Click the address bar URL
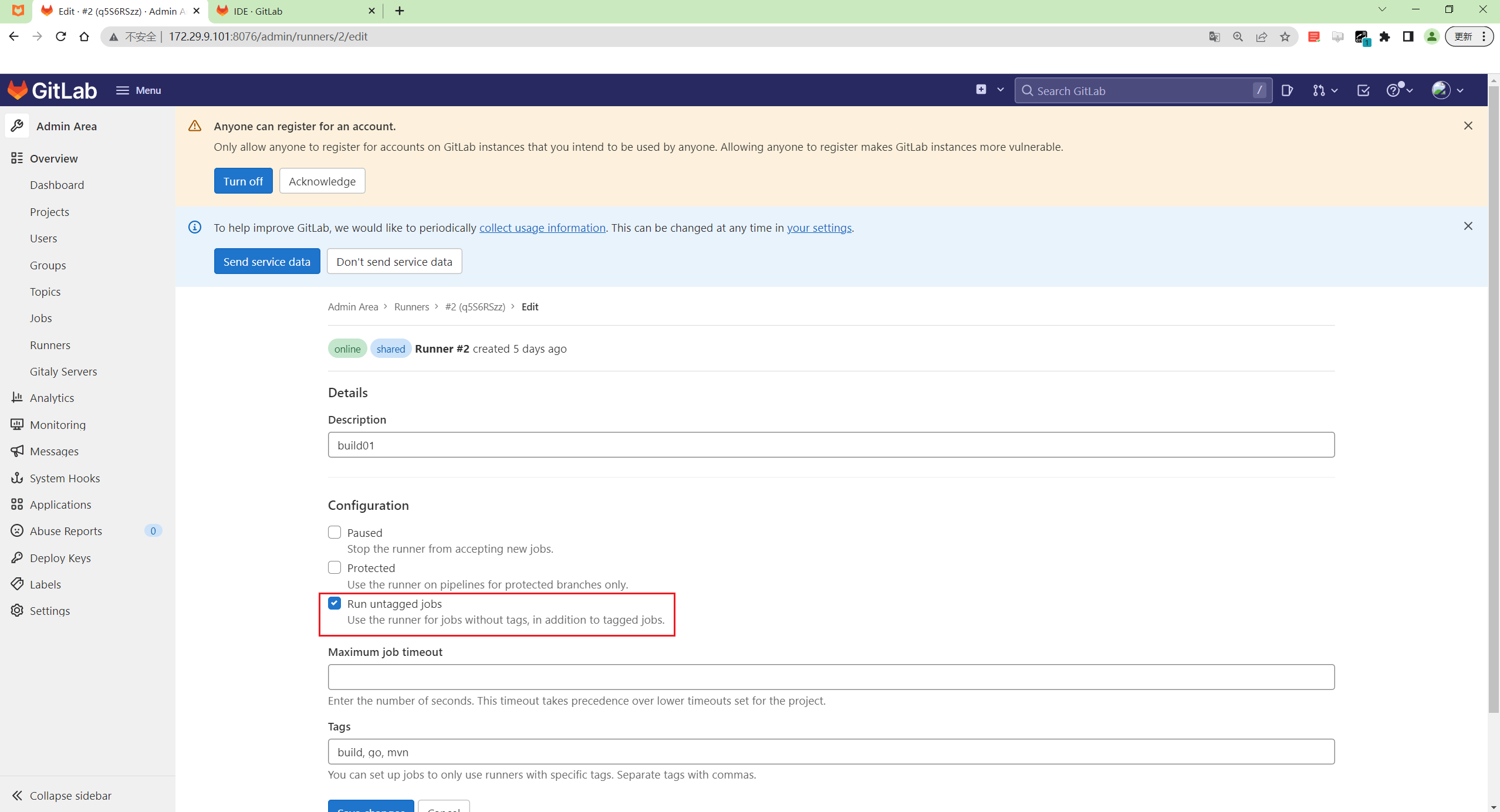Image resolution: width=1500 pixels, height=812 pixels. (x=268, y=36)
